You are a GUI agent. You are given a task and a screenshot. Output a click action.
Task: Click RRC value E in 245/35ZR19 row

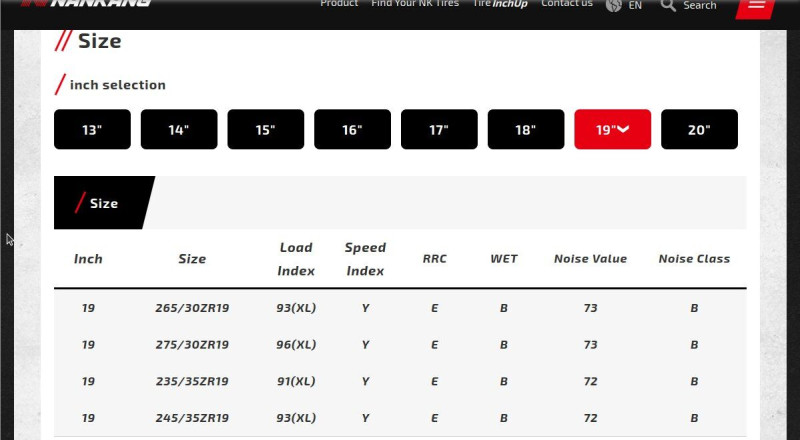[435, 418]
